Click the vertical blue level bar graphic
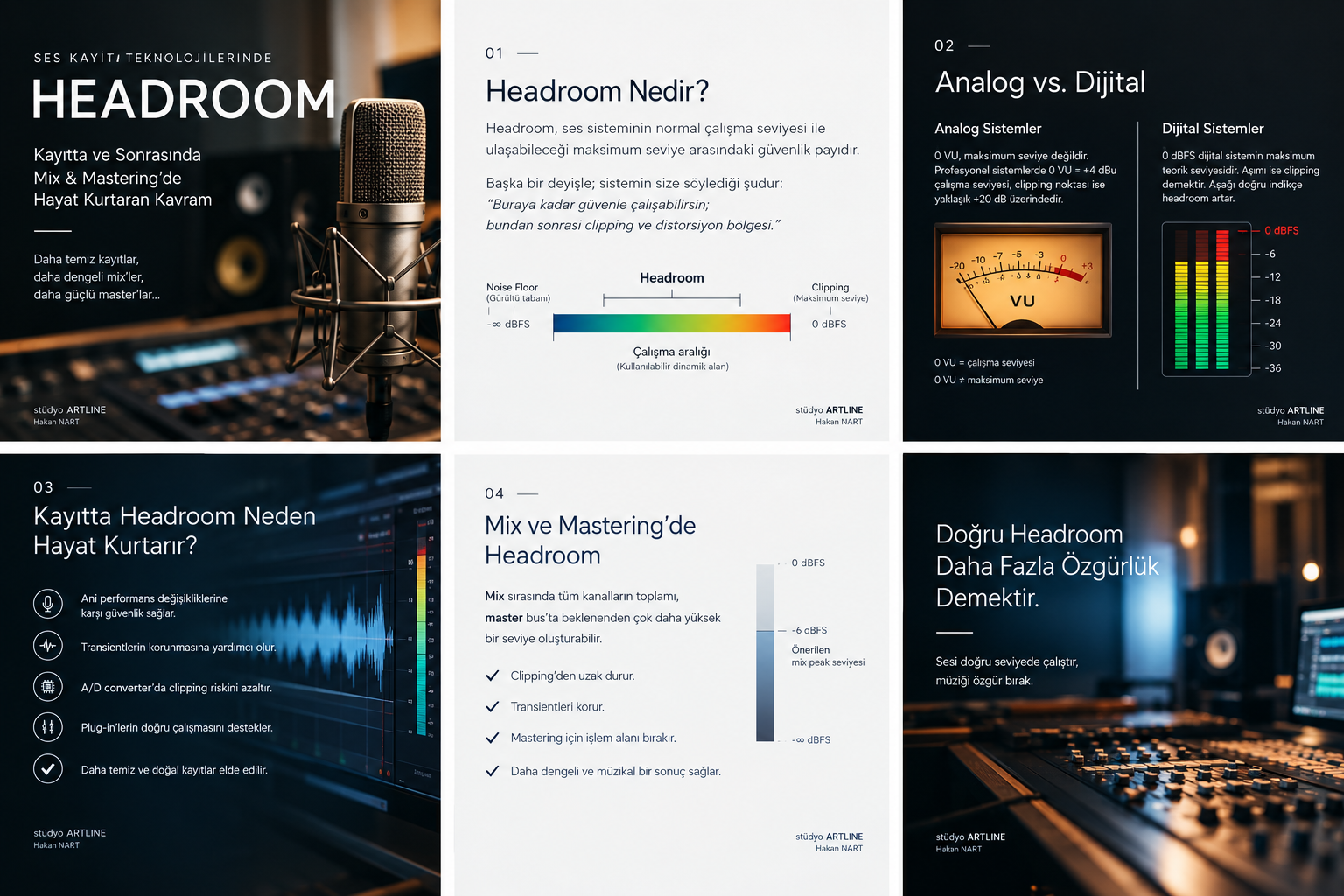The width and height of the screenshot is (1344, 896). coord(766,653)
